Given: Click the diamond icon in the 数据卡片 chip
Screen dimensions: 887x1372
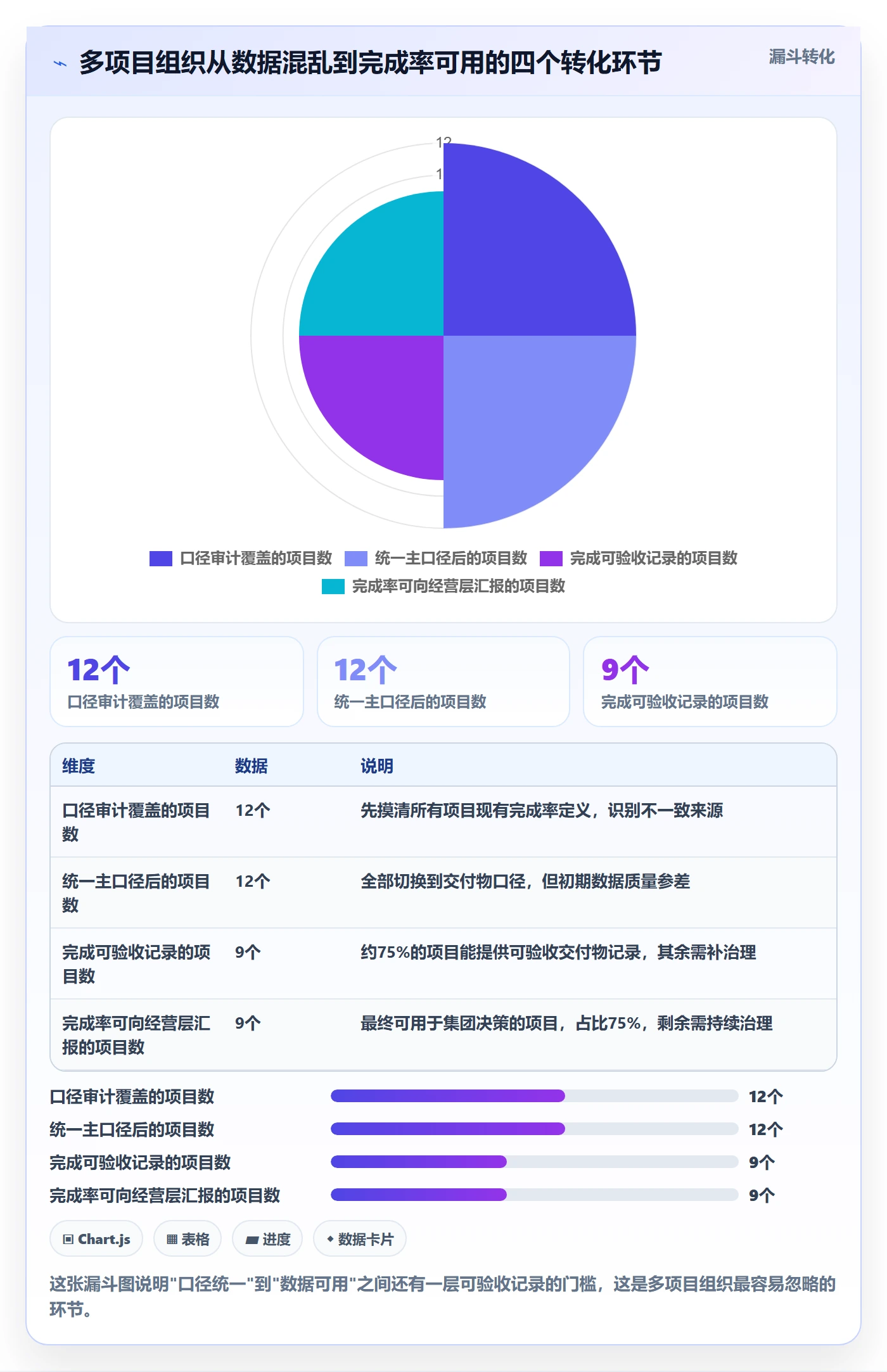Looking at the screenshot, I should point(330,1239).
